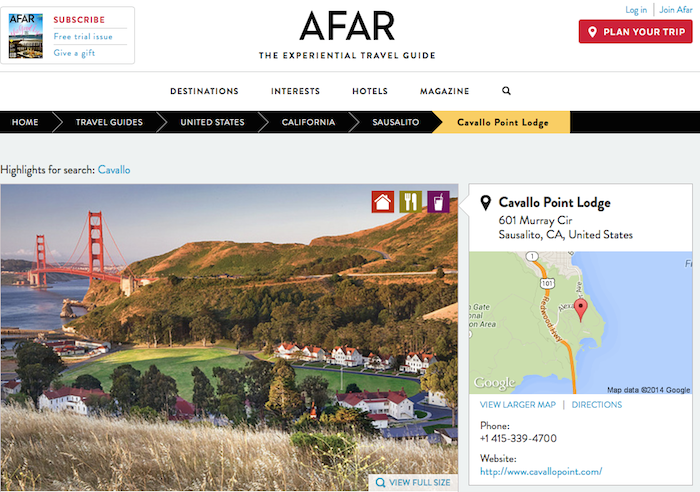
Task: Click the Highway 101 shield on map
Action: click(x=547, y=283)
